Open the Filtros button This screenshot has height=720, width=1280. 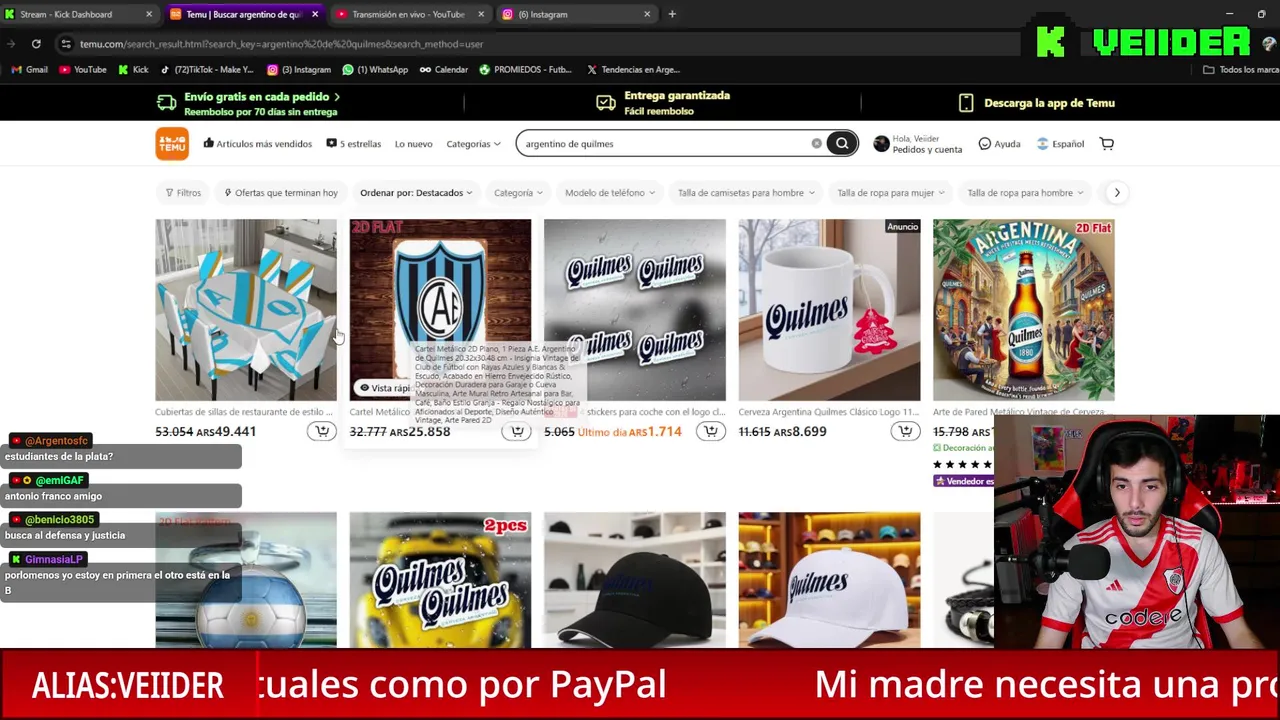183,193
